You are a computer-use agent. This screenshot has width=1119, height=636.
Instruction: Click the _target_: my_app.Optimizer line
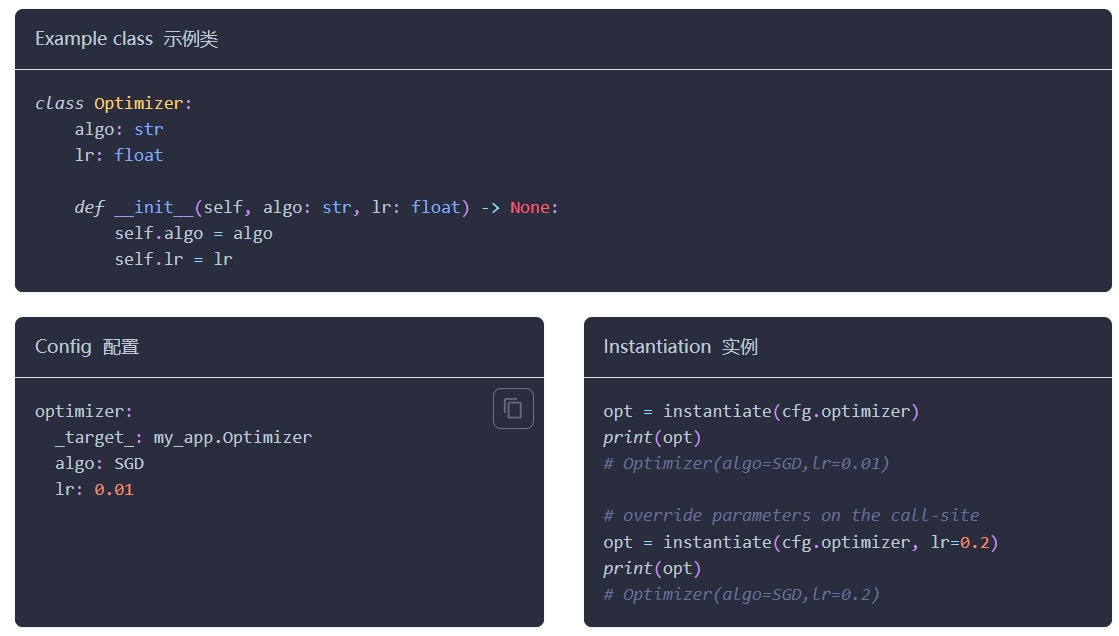(x=183, y=438)
